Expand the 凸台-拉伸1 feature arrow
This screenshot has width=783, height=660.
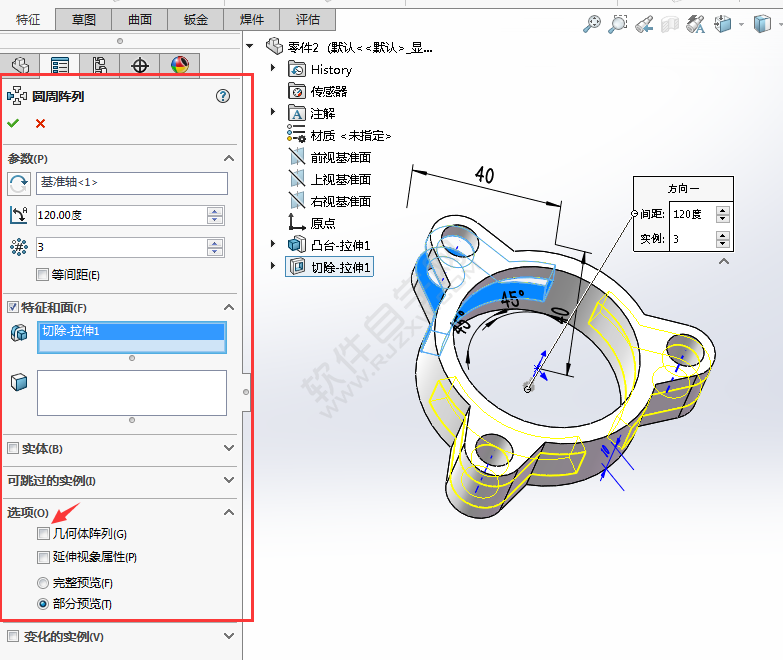click(273, 244)
